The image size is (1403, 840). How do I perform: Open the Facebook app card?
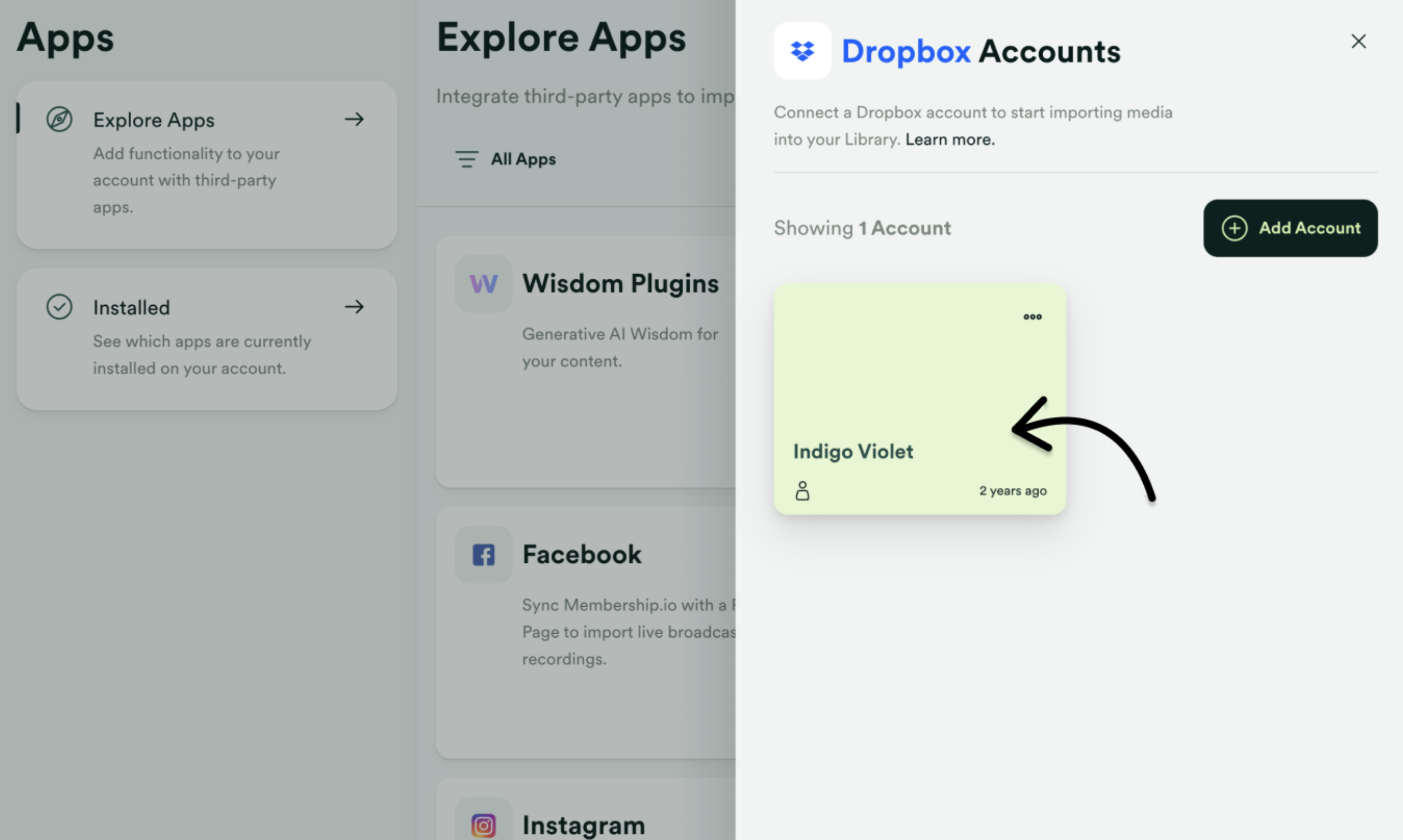[x=586, y=632]
